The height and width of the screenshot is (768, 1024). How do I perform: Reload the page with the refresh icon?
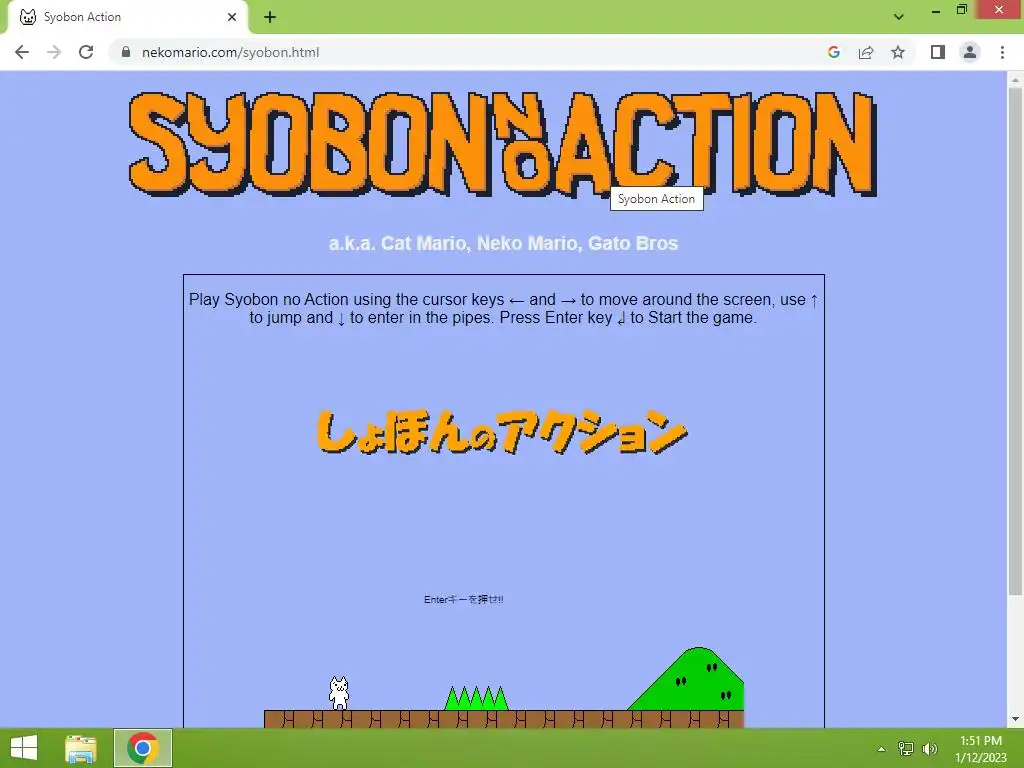[86, 52]
